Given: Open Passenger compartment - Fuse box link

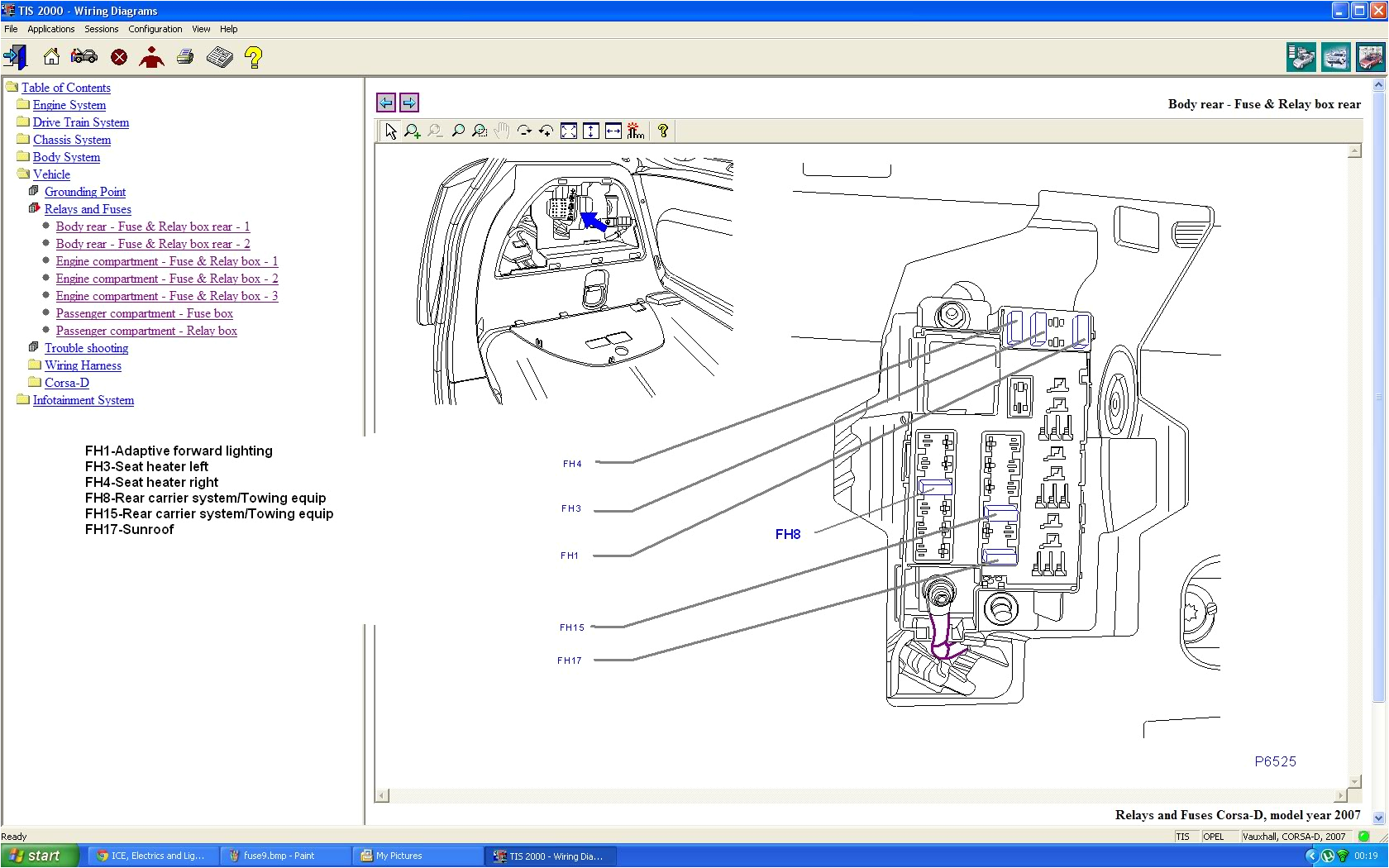Looking at the screenshot, I should [x=145, y=313].
